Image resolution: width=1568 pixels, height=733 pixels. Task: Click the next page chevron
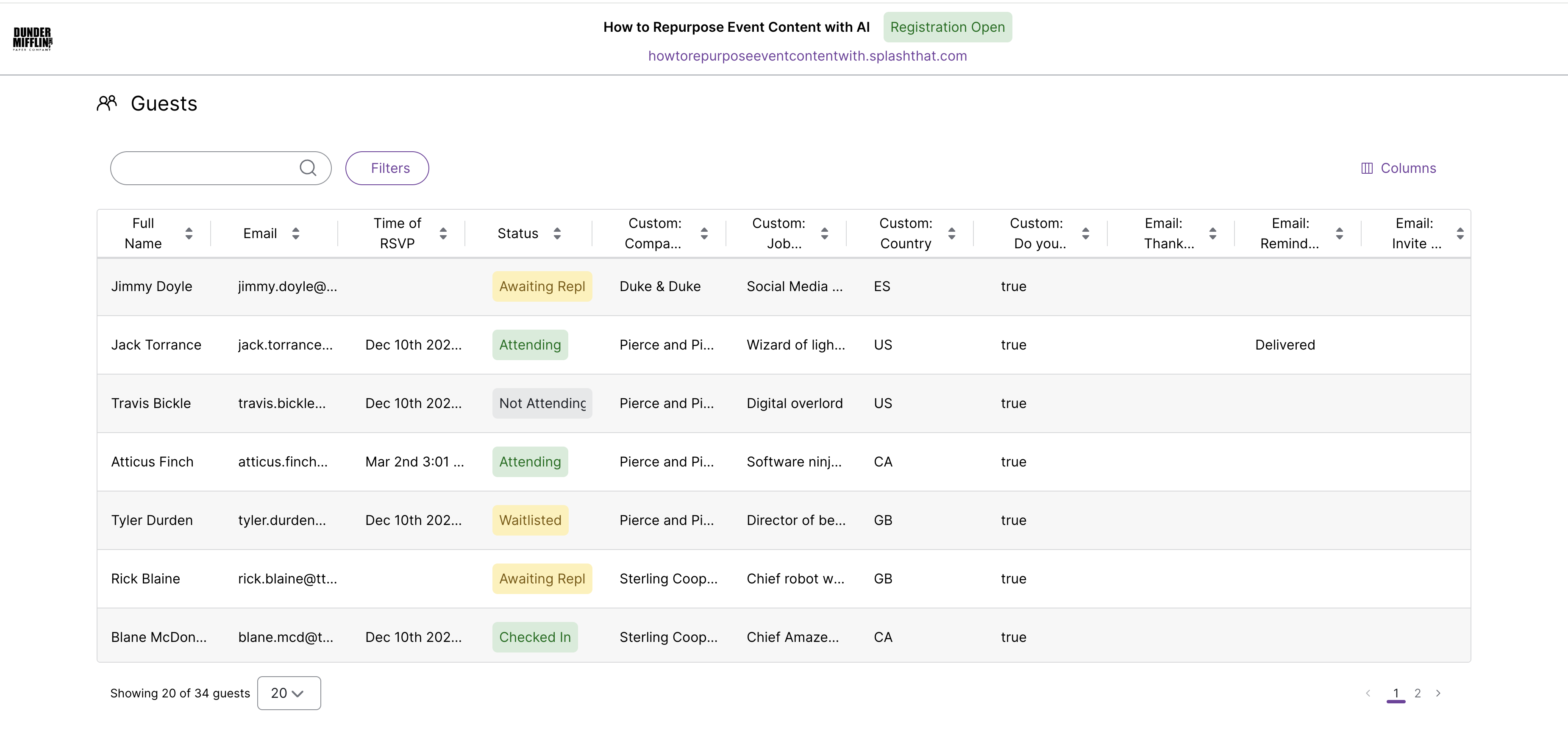(x=1438, y=693)
